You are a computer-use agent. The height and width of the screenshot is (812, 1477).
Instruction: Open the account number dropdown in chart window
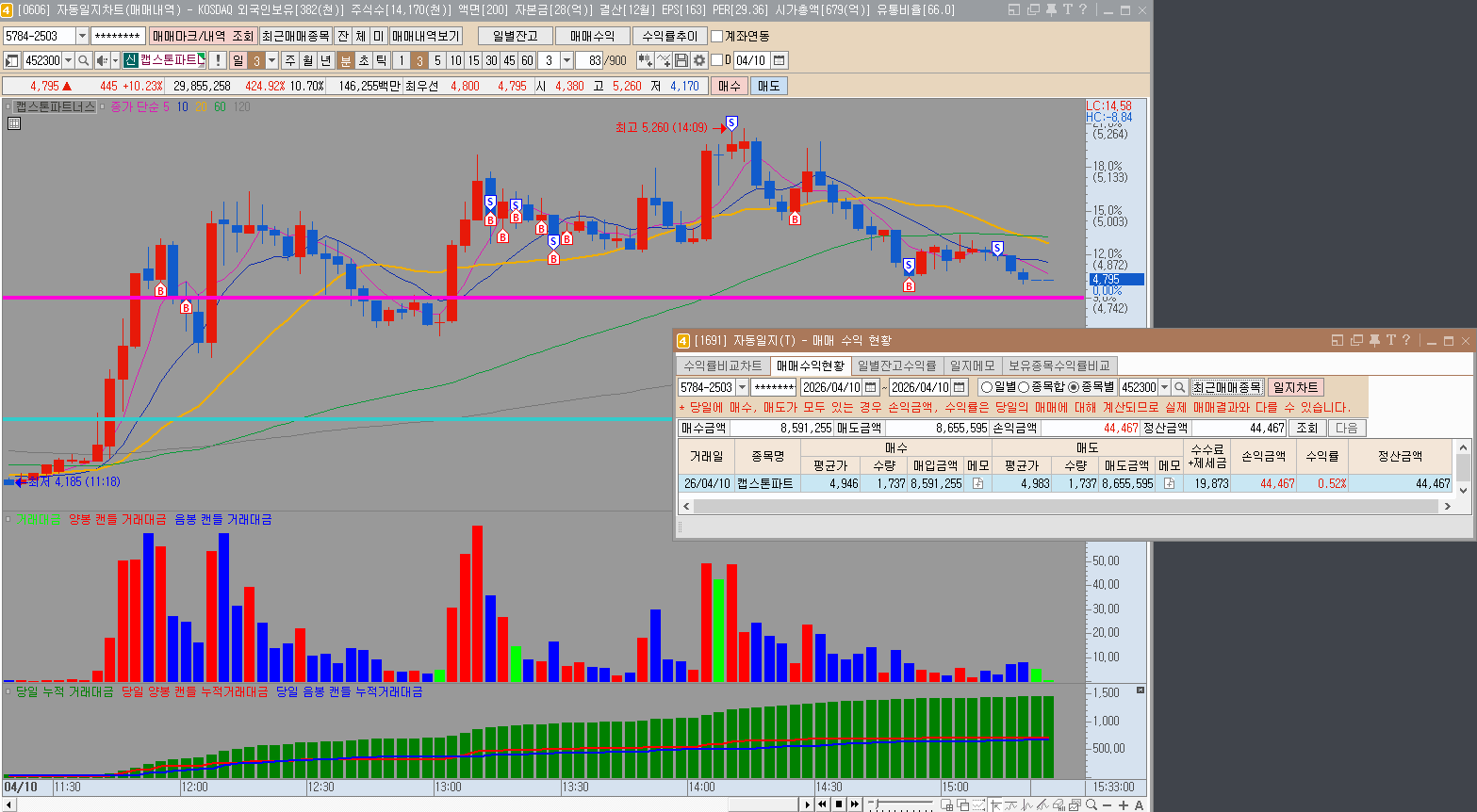[x=82, y=36]
